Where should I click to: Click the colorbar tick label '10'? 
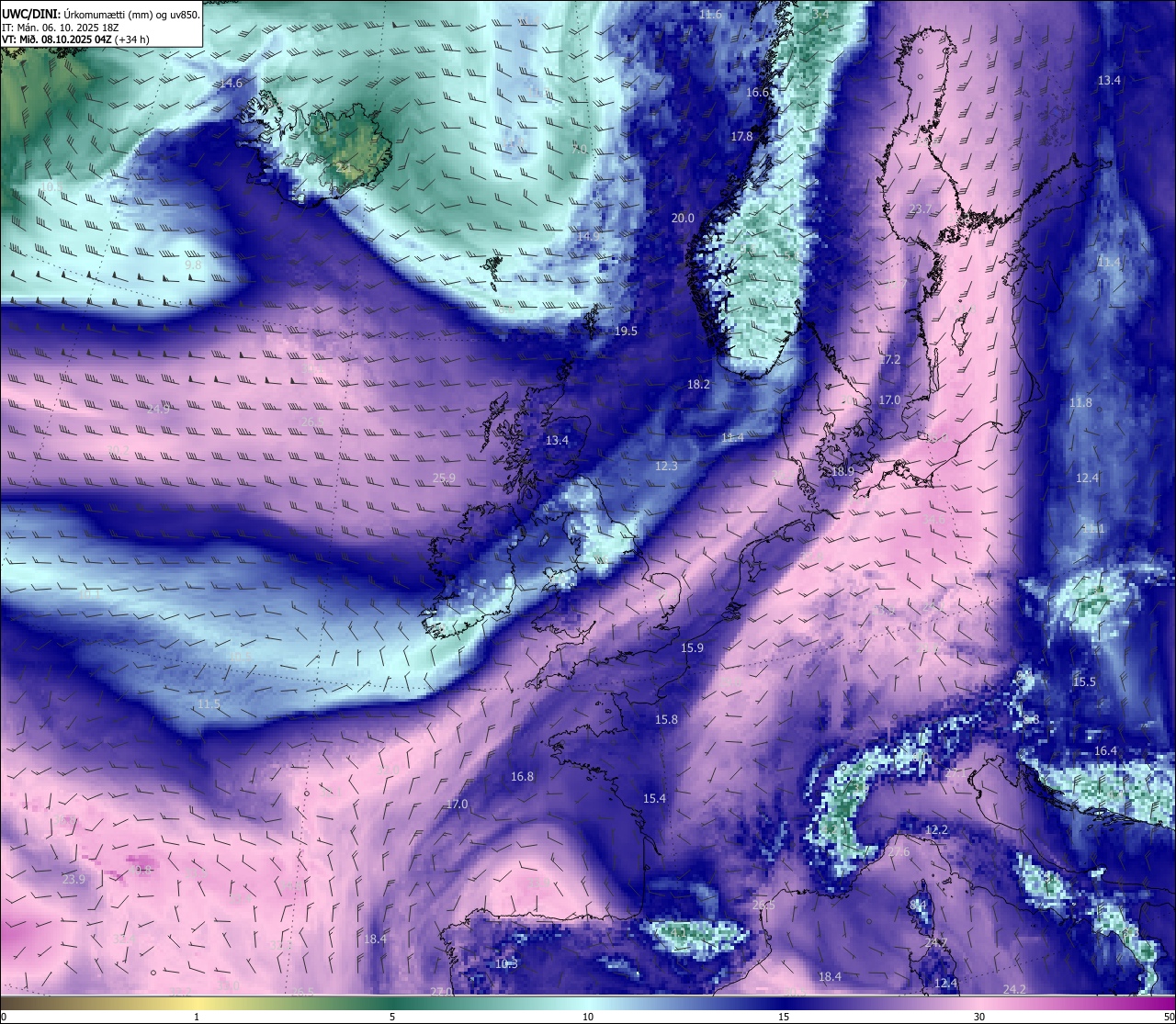pyautogui.click(x=588, y=1017)
